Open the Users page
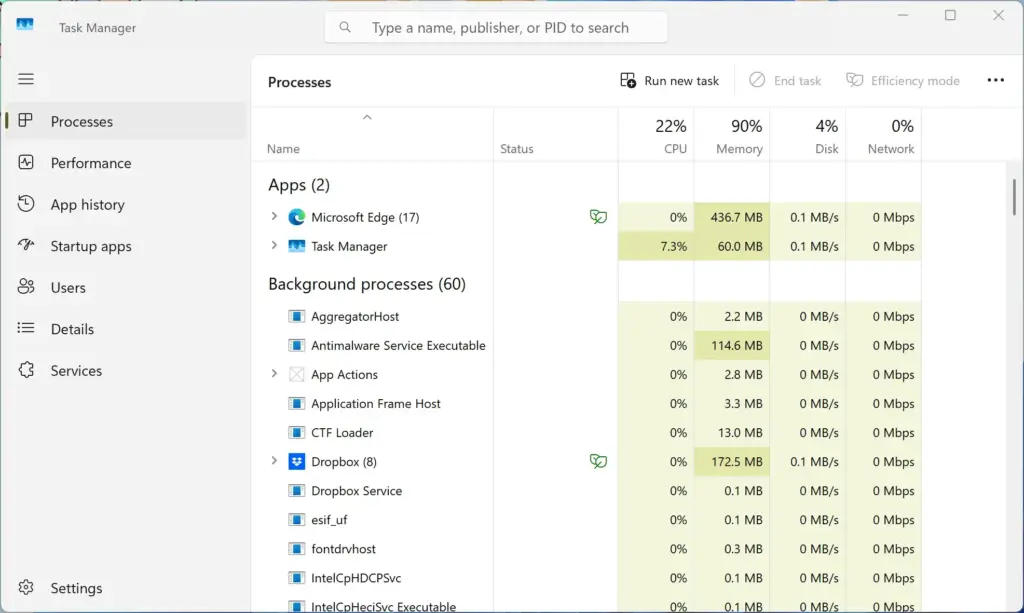The image size is (1024, 613). pyautogui.click(x=125, y=287)
